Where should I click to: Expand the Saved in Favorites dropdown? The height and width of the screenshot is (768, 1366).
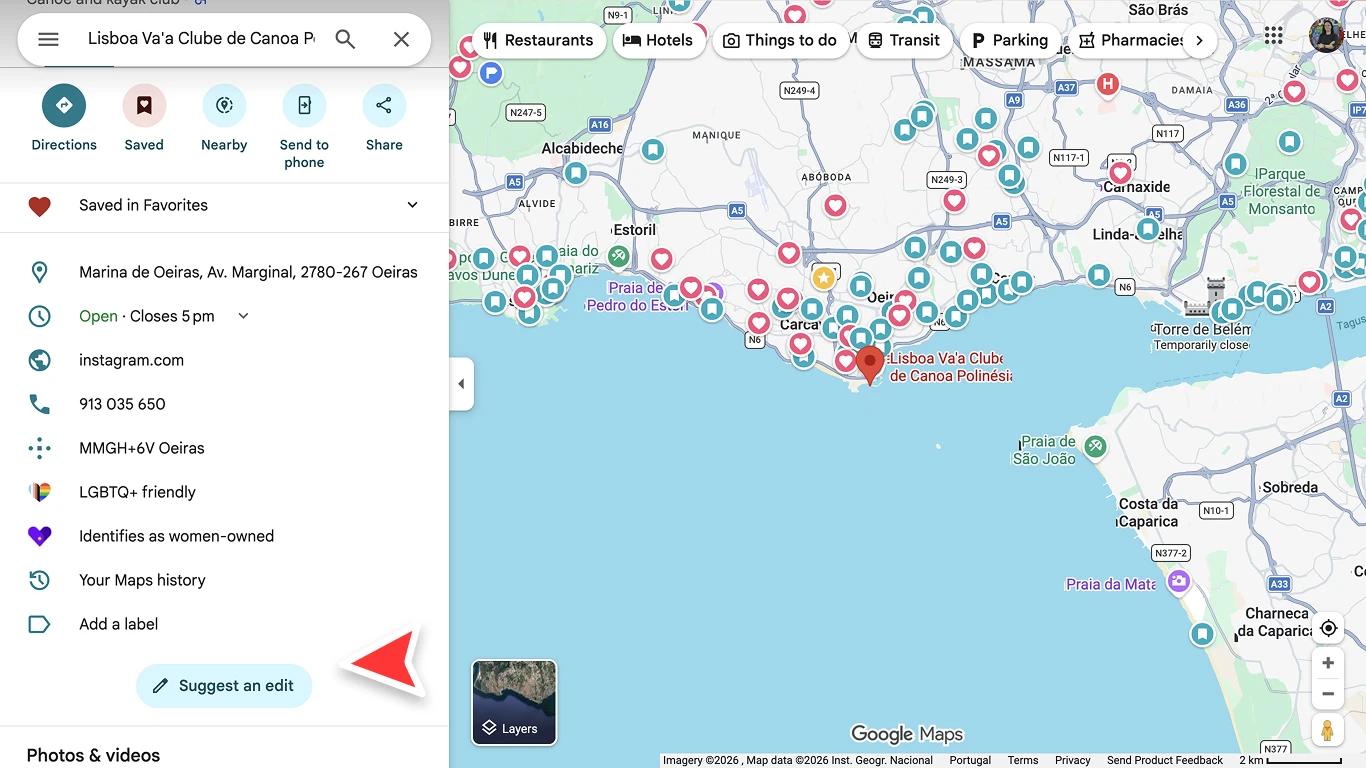click(412, 205)
